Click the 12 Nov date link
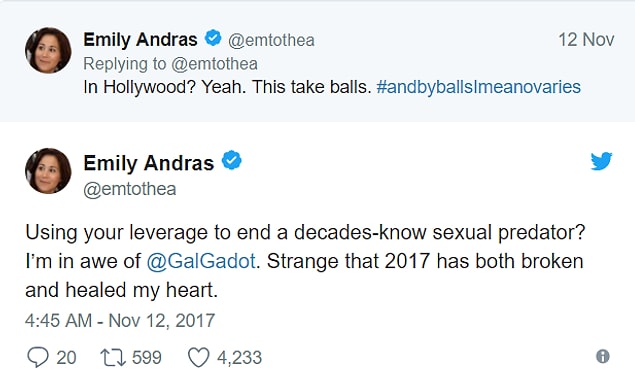Screen dimensions: 635x382 tap(586, 40)
